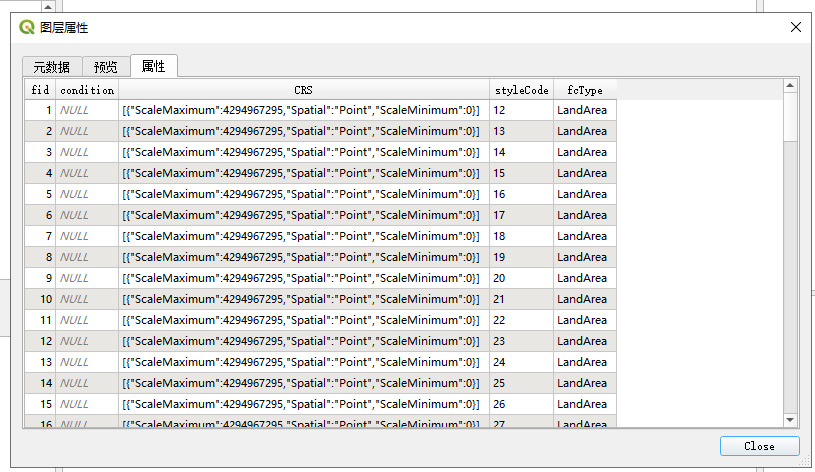The width and height of the screenshot is (815, 472).
Task: Click styleCode cell showing 18
Action: tap(521, 237)
